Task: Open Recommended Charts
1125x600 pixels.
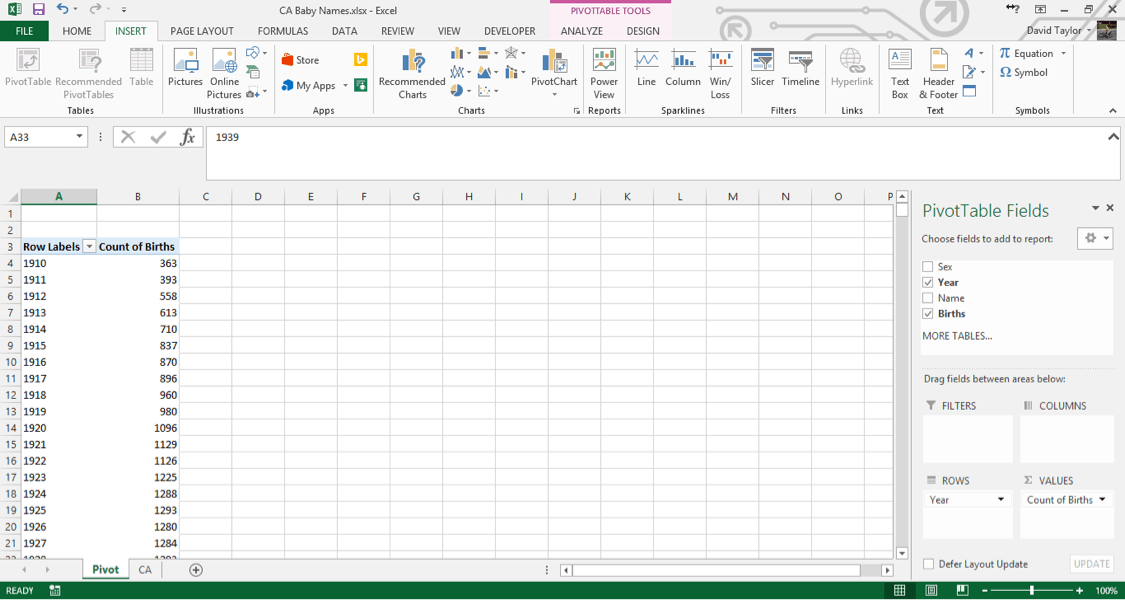Action: click(411, 75)
